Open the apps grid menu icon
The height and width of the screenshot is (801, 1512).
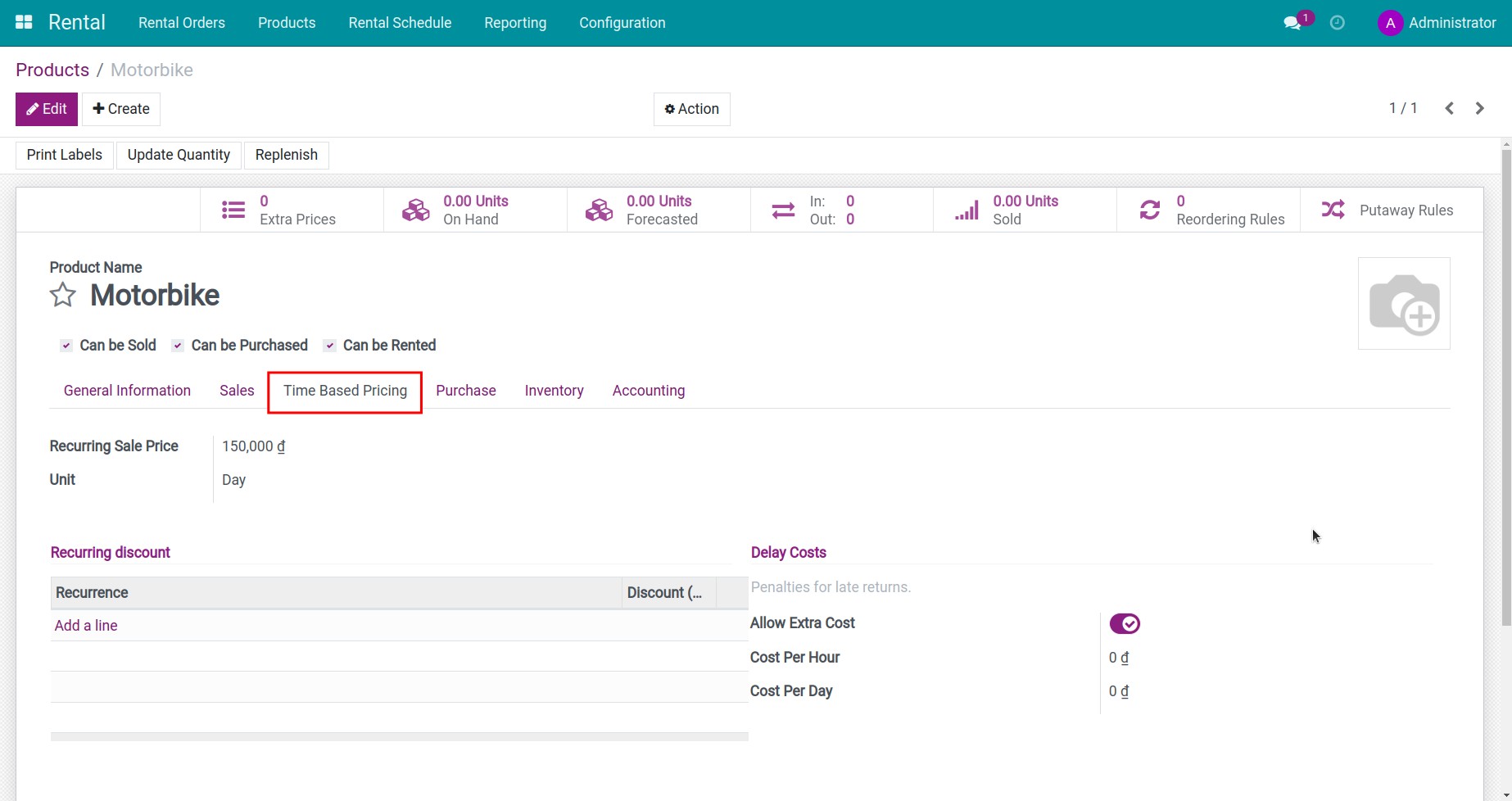(x=24, y=23)
